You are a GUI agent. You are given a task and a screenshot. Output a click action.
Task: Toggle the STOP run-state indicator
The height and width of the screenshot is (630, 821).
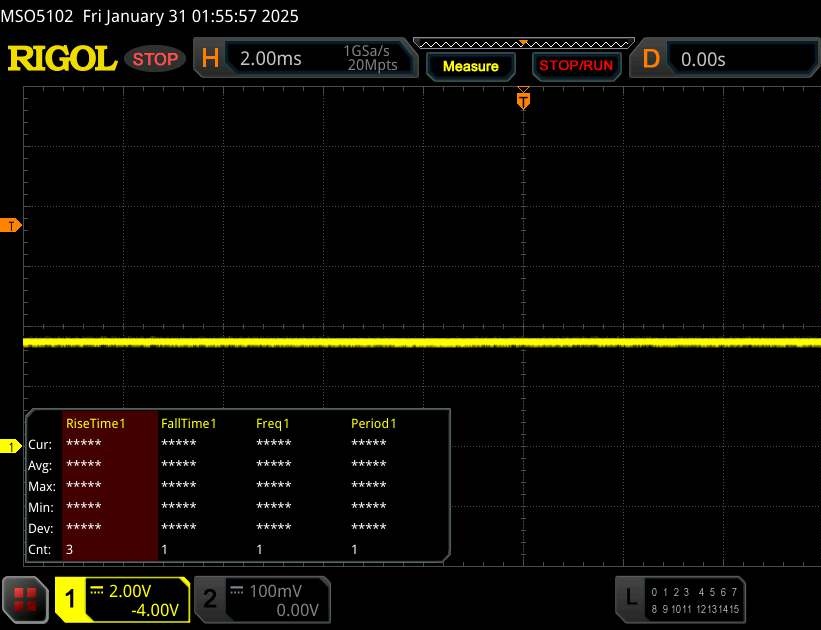click(x=155, y=59)
